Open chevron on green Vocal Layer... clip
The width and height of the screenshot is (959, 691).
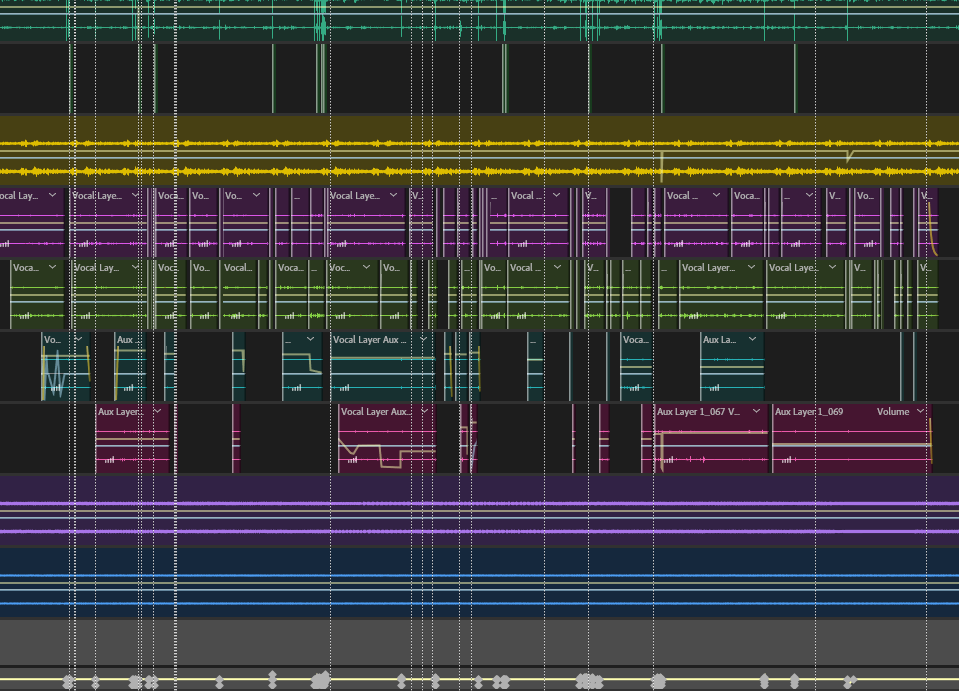pyautogui.click(x=751, y=267)
